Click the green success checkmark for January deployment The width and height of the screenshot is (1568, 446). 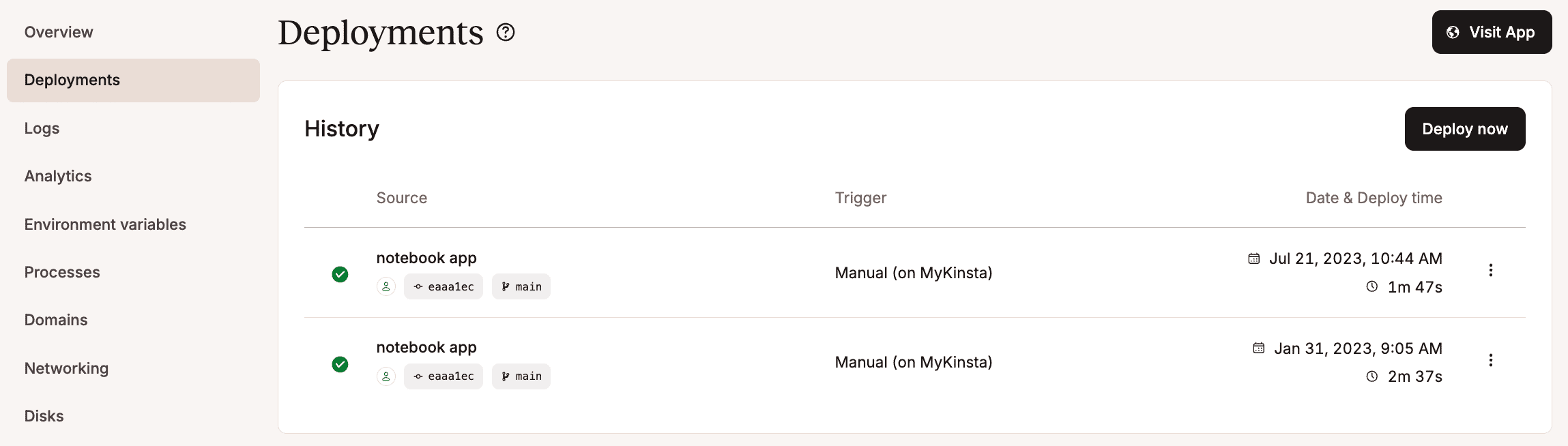(x=340, y=364)
